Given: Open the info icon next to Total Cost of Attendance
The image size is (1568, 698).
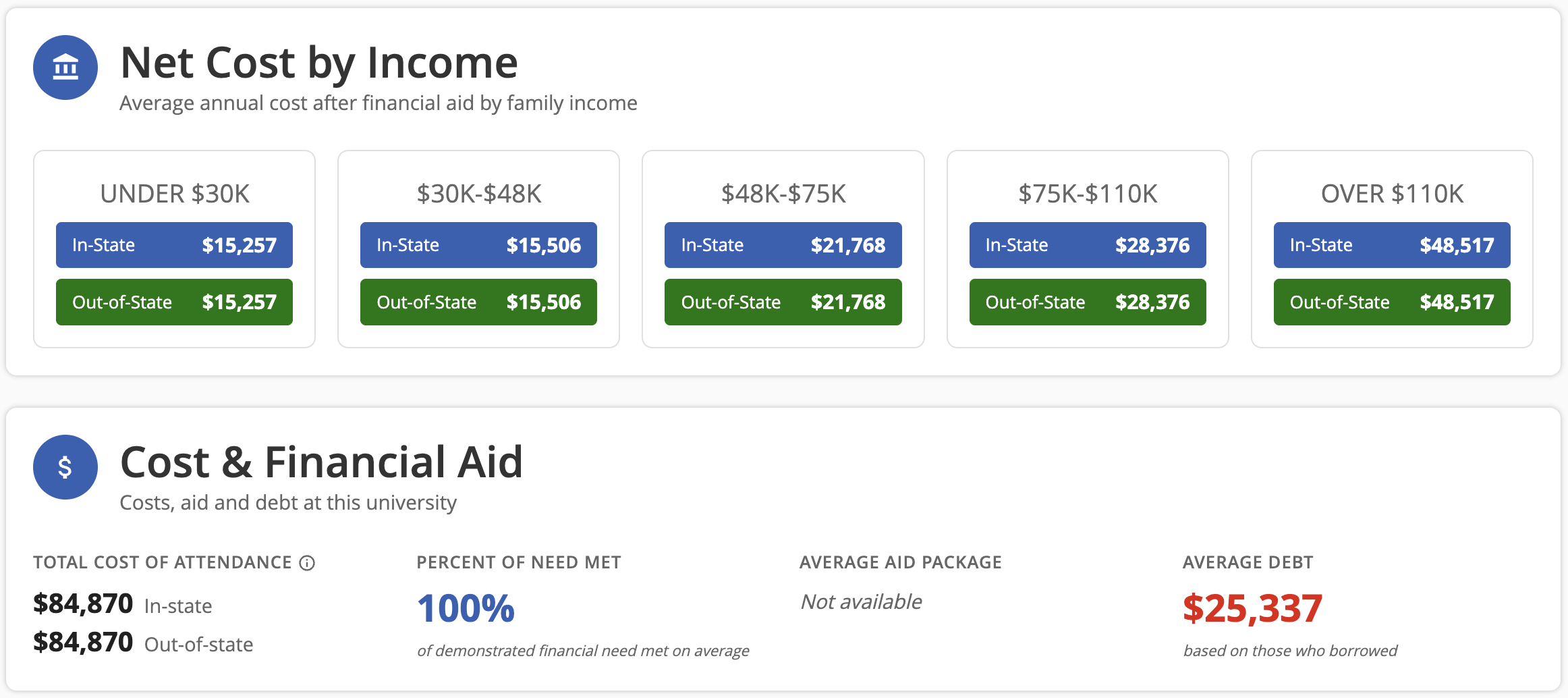Looking at the screenshot, I should point(307,563).
